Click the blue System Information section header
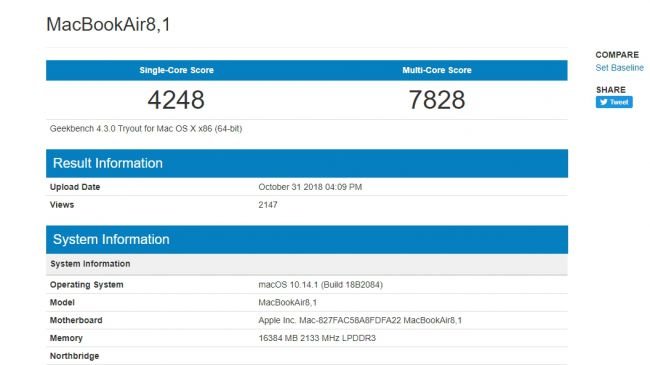Screen dimensions: 650x365 click(x=307, y=240)
